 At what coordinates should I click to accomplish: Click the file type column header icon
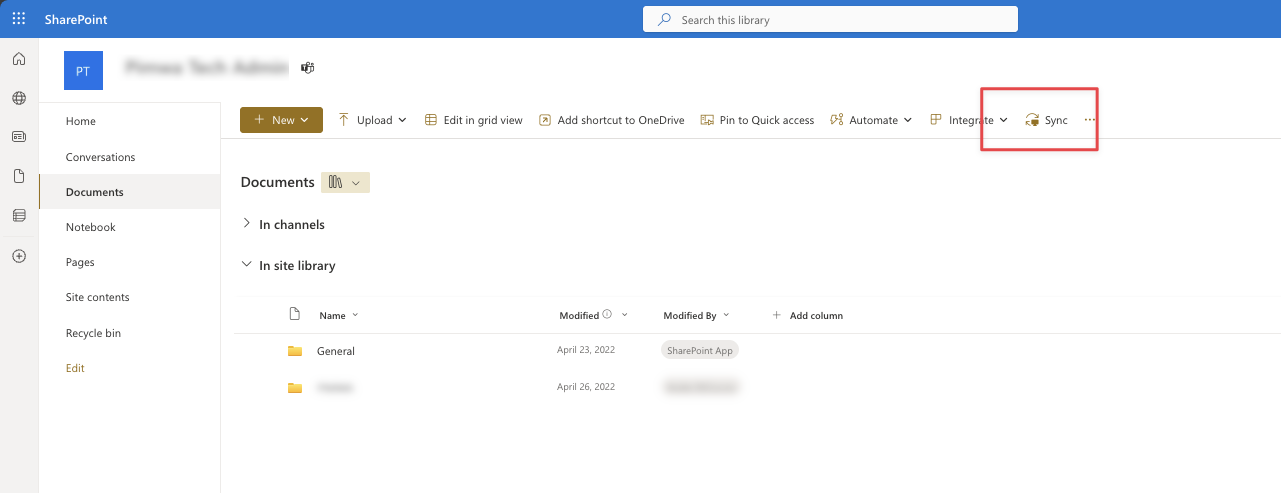[x=294, y=314]
